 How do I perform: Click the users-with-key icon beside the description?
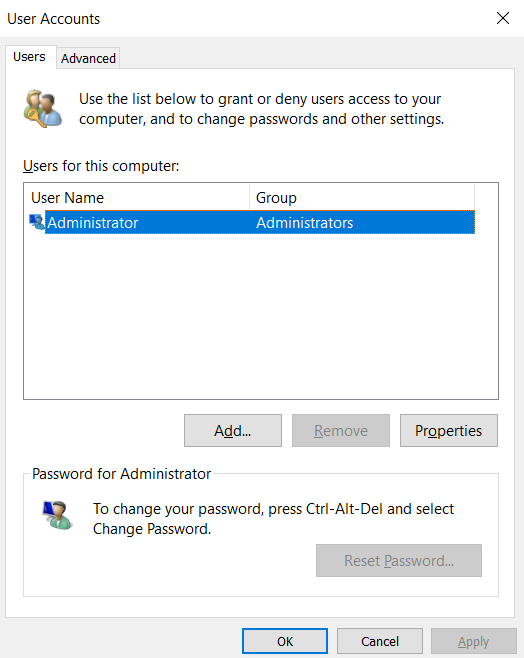pos(42,108)
